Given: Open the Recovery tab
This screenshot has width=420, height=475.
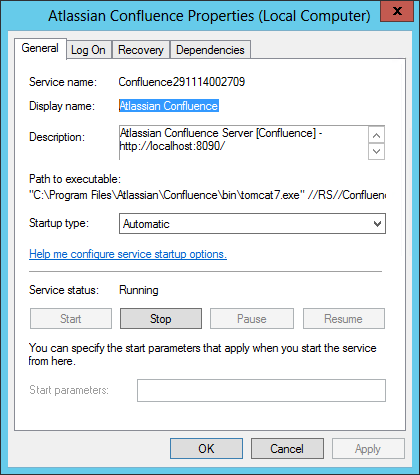Looking at the screenshot, I should coord(141,50).
